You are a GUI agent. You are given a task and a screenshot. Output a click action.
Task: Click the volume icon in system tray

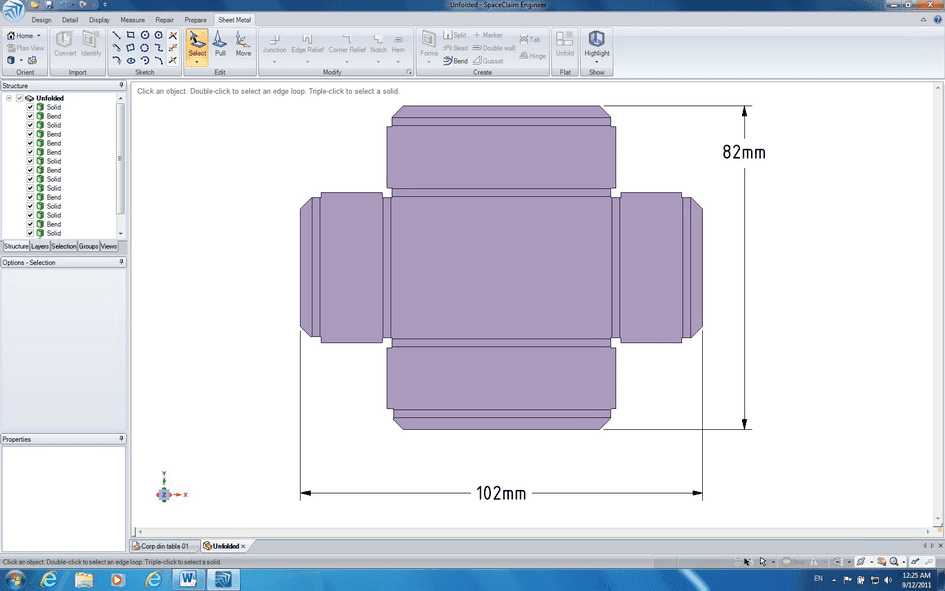tap(888, 580)
